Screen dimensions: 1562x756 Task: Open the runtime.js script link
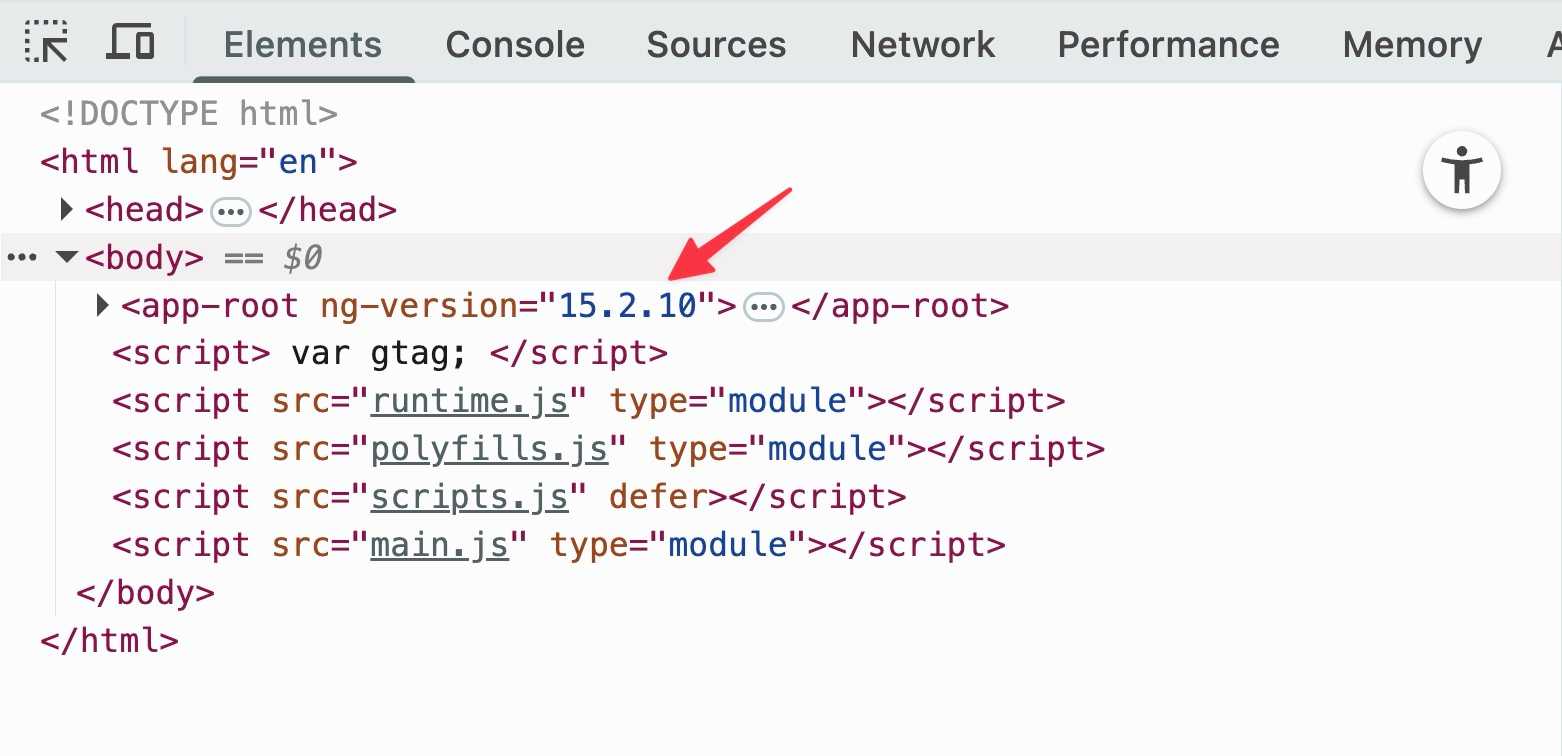pos(470,401)
